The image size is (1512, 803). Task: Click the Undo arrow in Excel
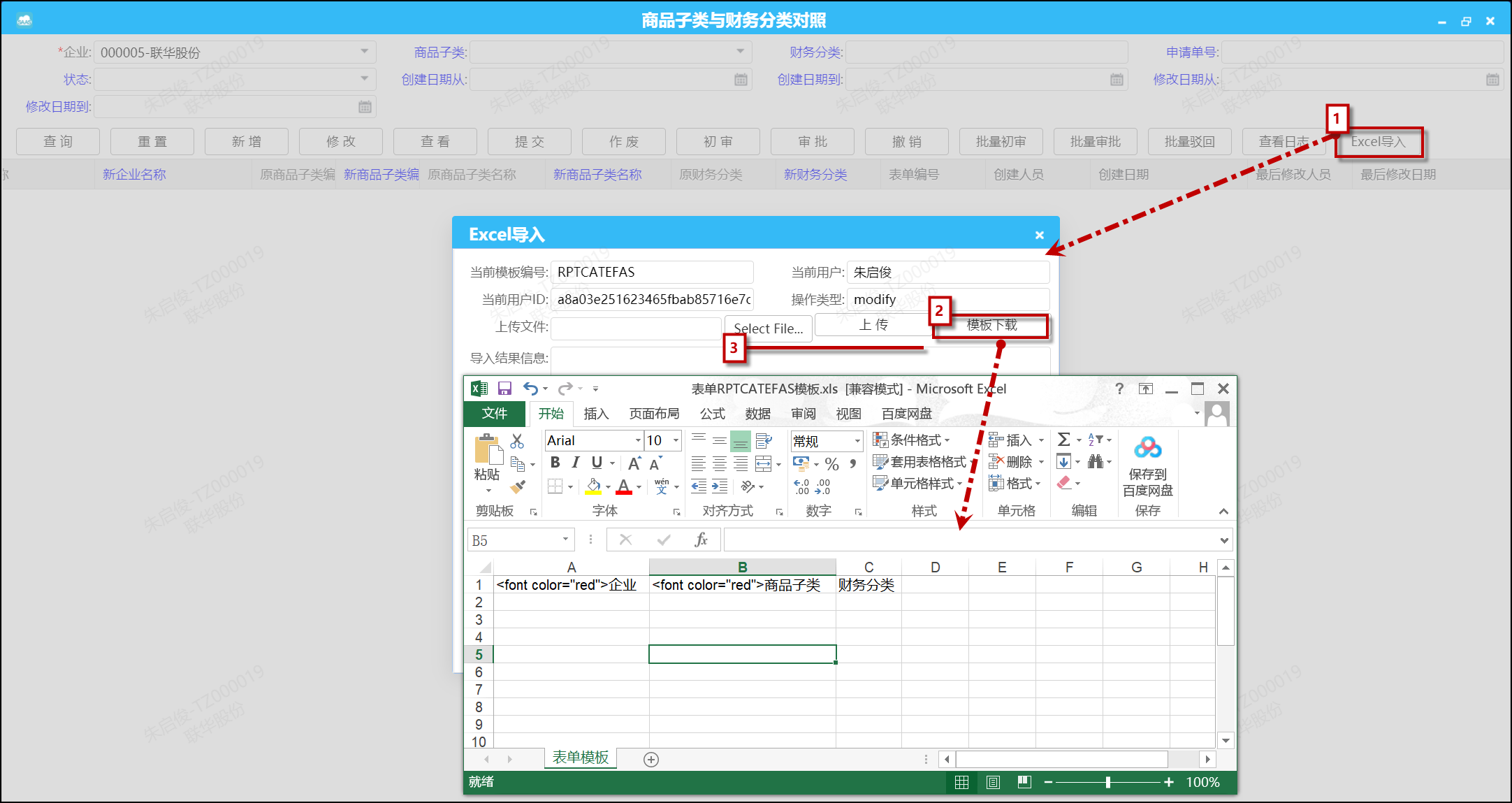pos(531,389)
